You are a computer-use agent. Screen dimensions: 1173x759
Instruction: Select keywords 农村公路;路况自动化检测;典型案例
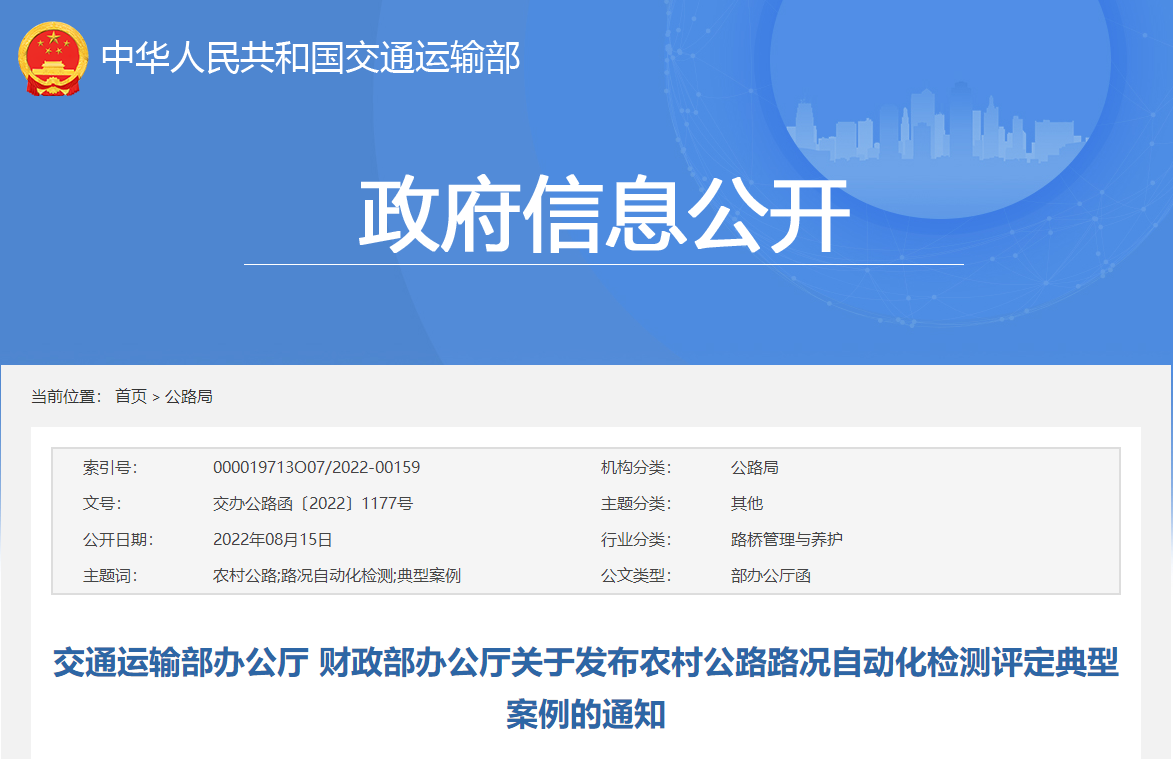click(x=337, y=576)
